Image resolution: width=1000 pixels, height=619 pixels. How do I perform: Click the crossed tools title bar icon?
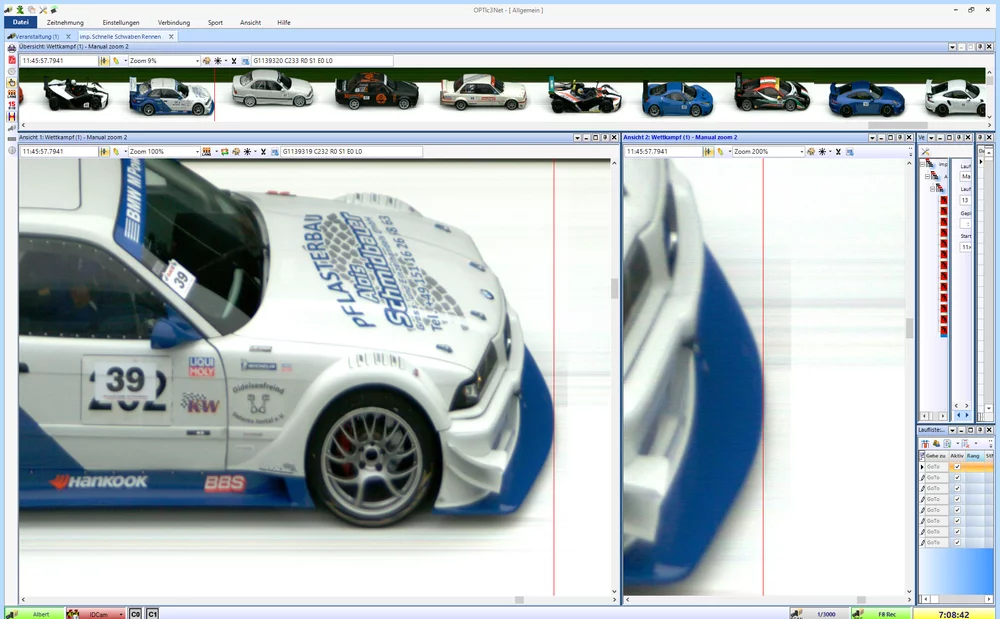click(43, 10)
